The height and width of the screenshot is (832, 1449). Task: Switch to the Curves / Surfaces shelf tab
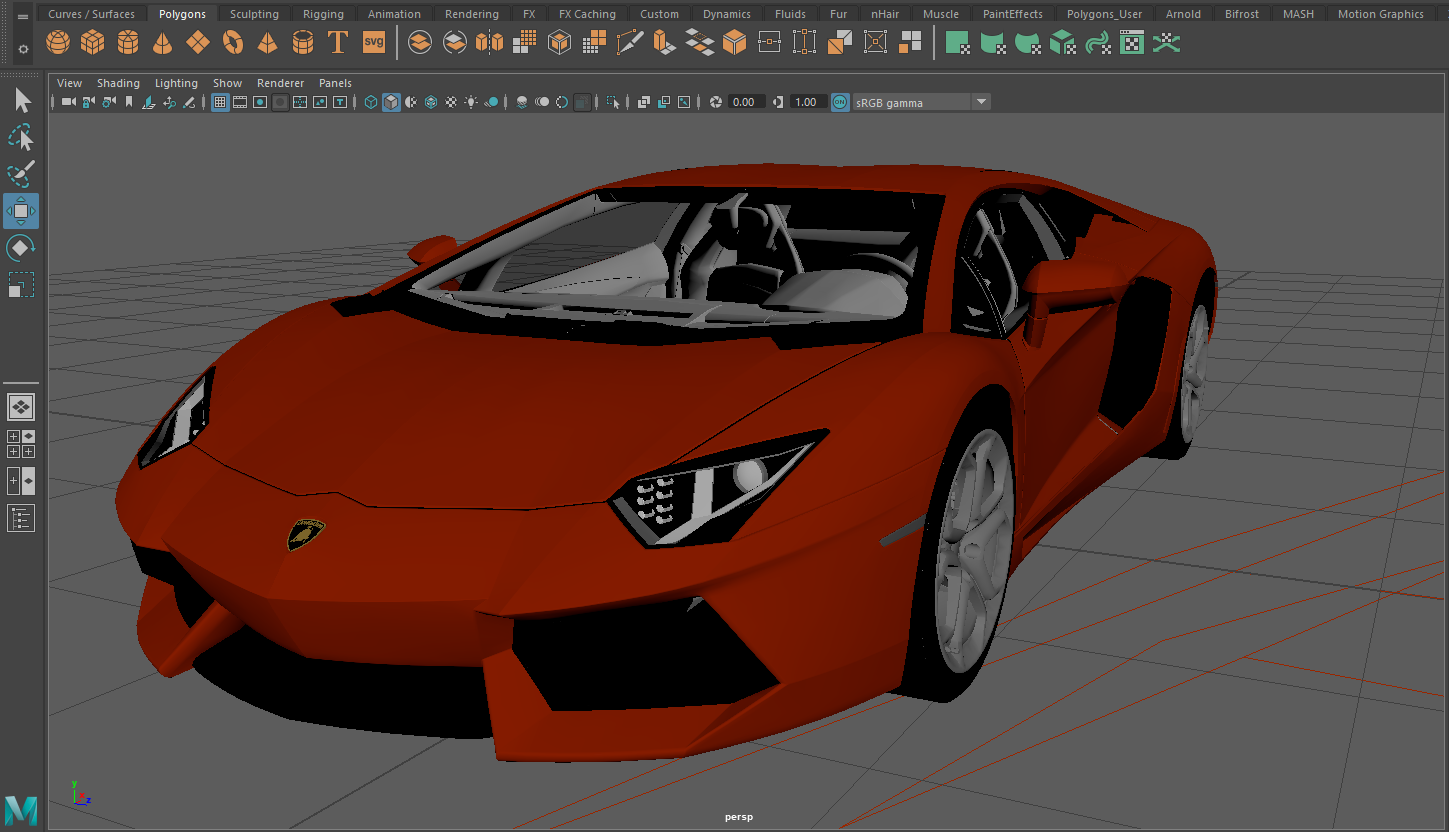pos(91,14)
